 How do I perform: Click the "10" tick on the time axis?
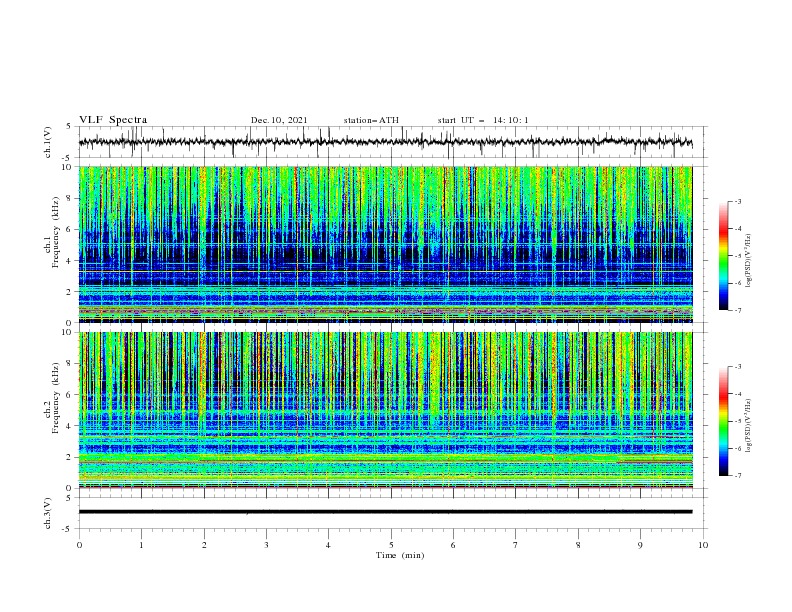(703, 545)
